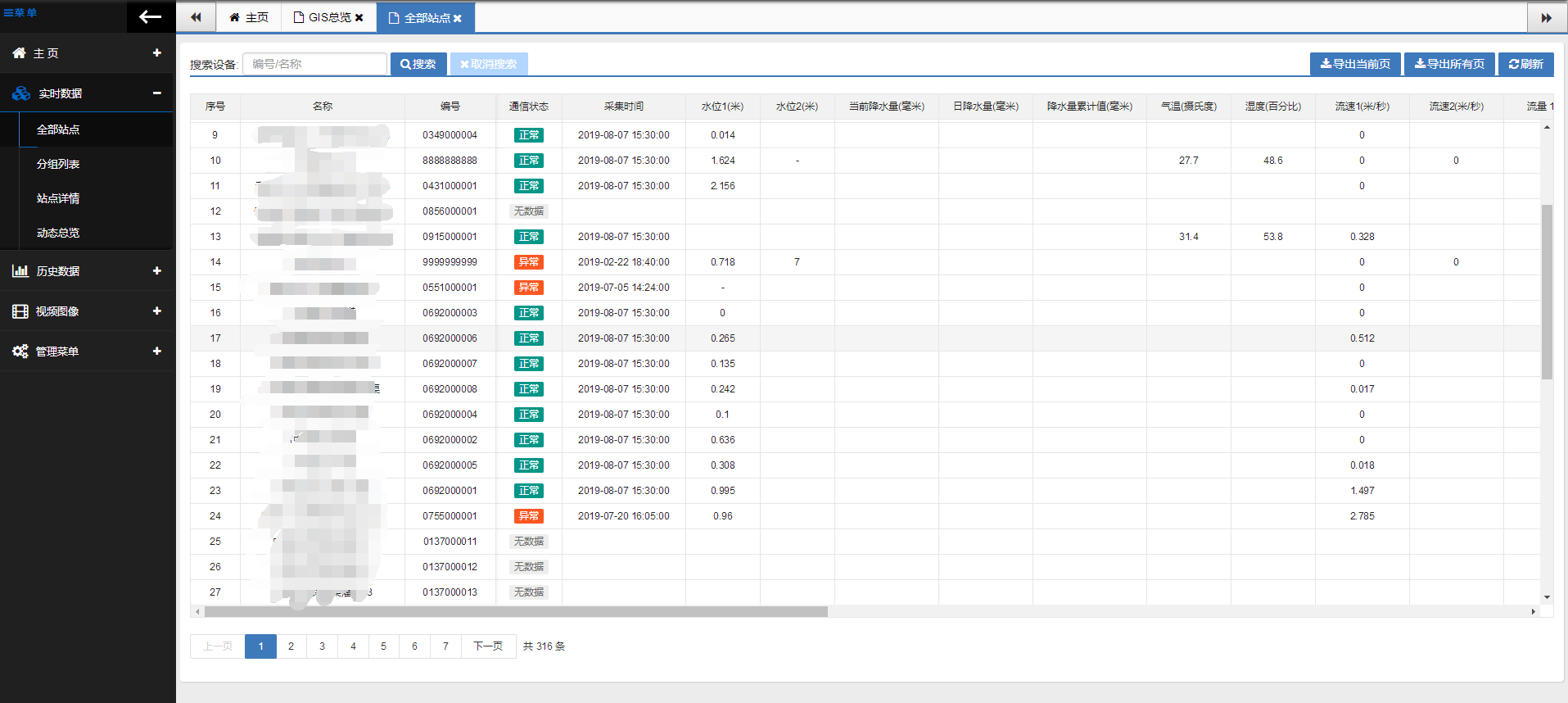Close the GIS总览 tab
The height and width of the screenshot is (703, 1568).
tap(359, 17)
